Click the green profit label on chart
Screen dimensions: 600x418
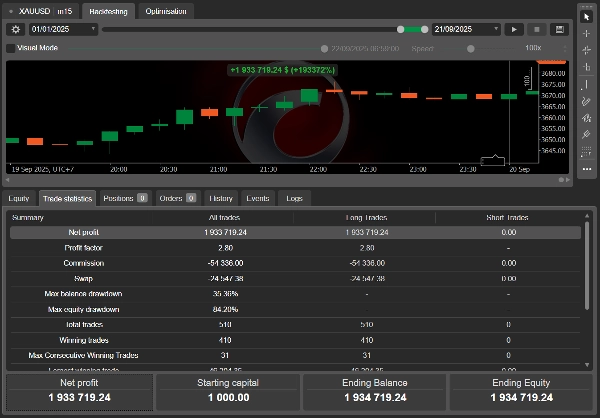[282, 70]
